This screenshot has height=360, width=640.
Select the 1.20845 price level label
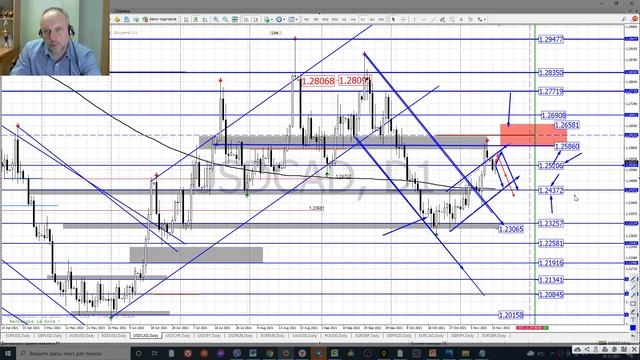pos(551,294)
